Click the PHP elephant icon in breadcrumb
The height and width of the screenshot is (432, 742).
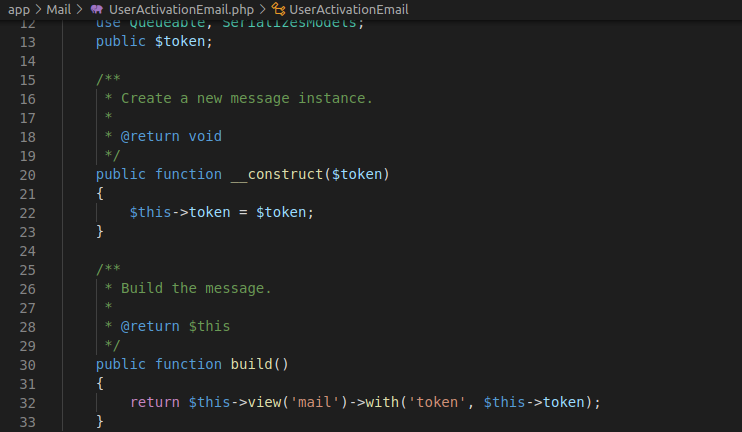pyautogui.click(x=97, y=9)
